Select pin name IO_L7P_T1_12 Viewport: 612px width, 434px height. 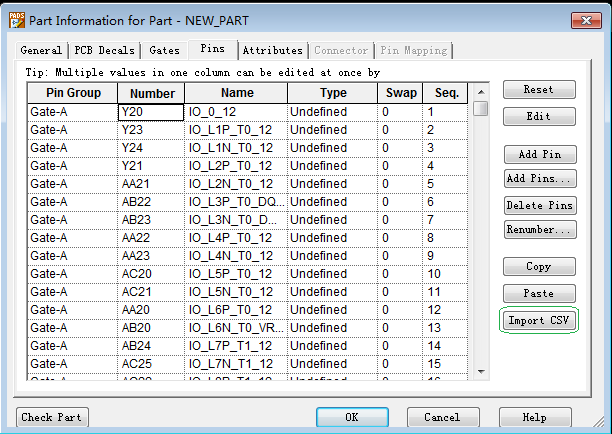(x=236, y=345)
